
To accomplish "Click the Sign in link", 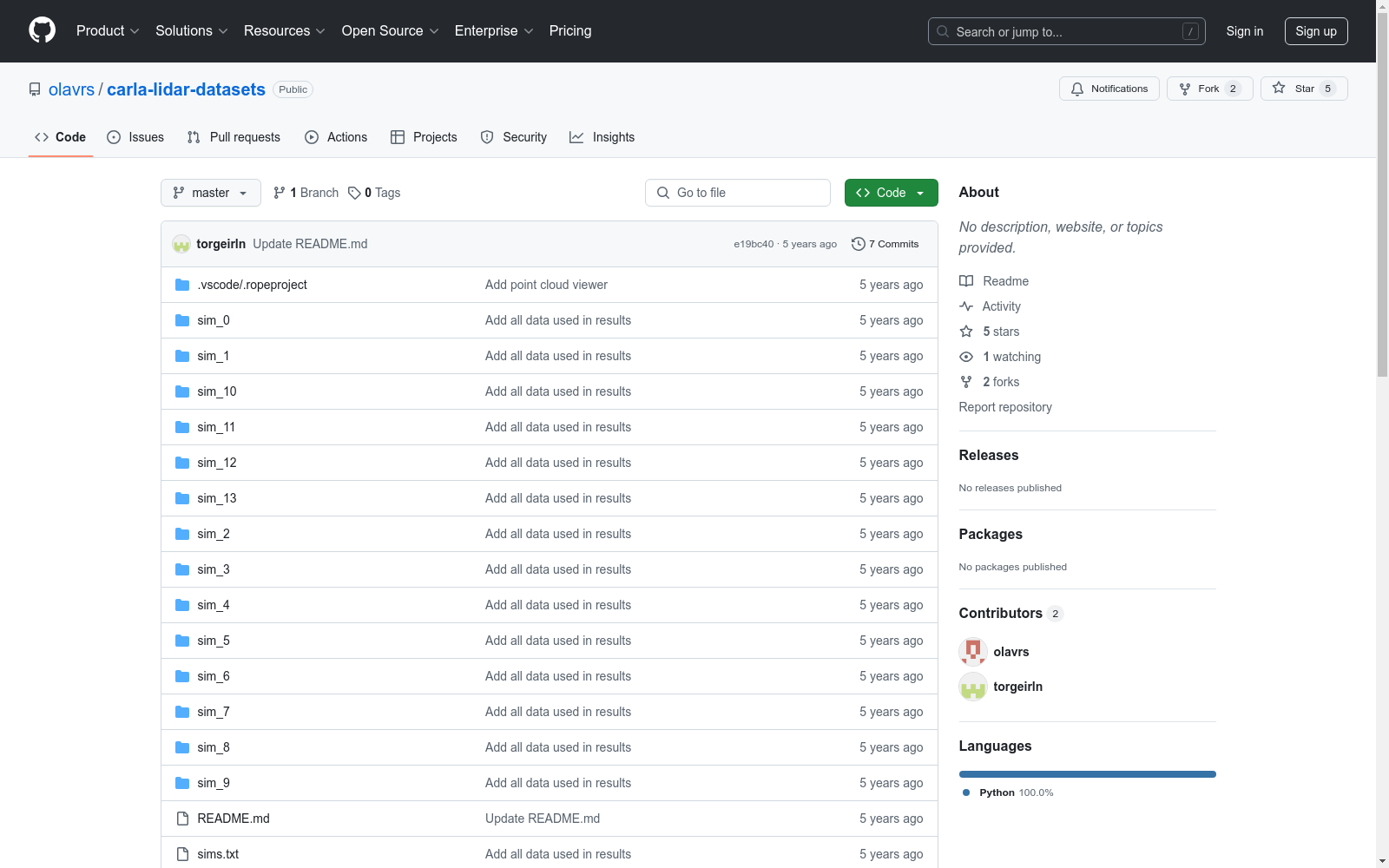I will [x=1245, y=31].
